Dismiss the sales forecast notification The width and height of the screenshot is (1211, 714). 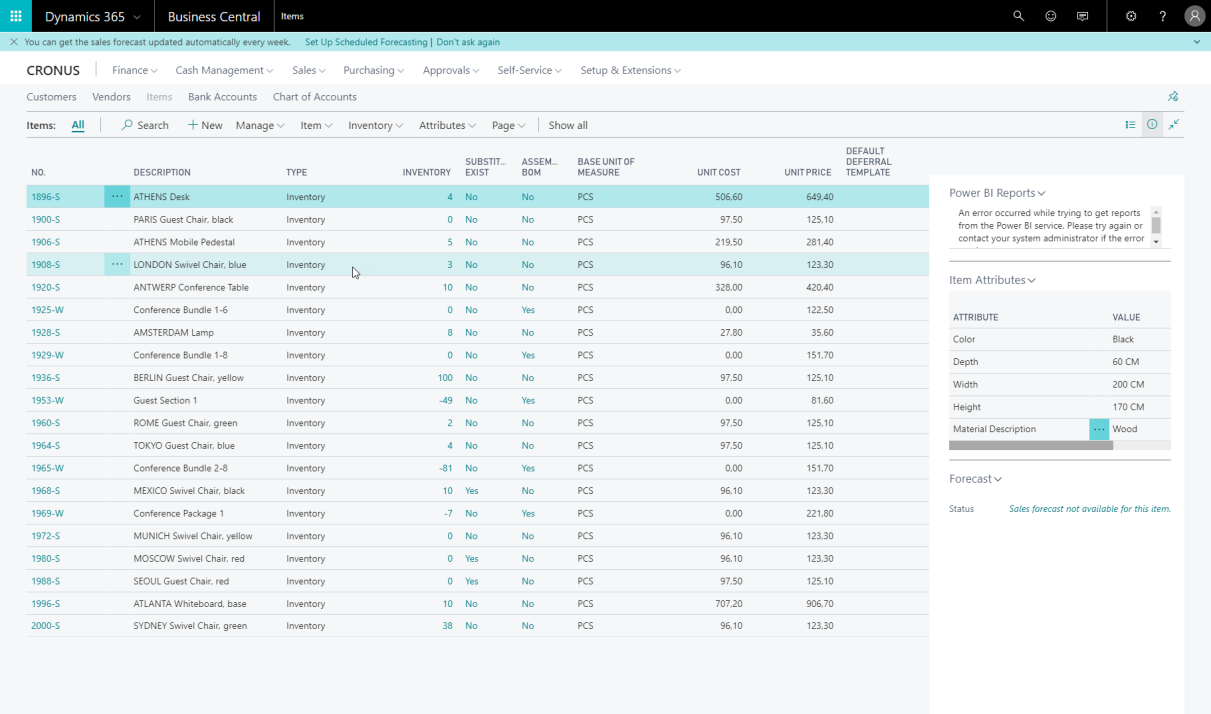pyautogui.click(x=13, y=42)
